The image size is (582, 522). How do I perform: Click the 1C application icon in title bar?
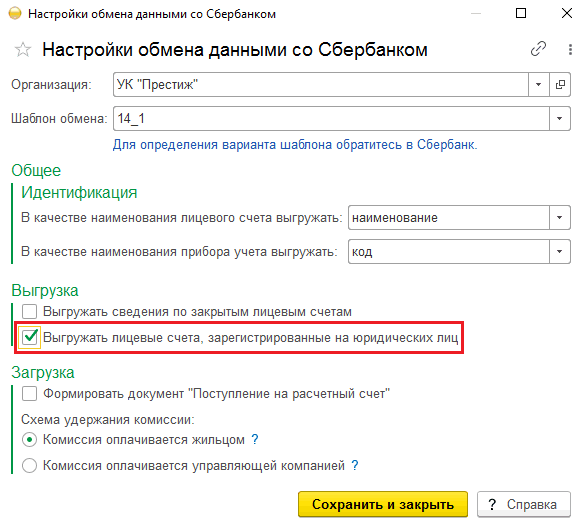(x=15, y=14)
